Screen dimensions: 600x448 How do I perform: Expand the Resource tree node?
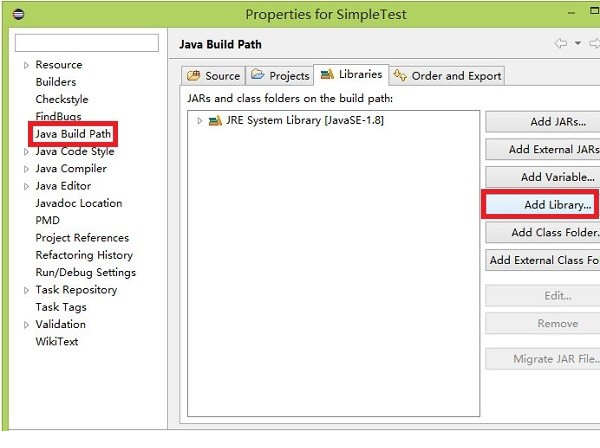(26, 65)
